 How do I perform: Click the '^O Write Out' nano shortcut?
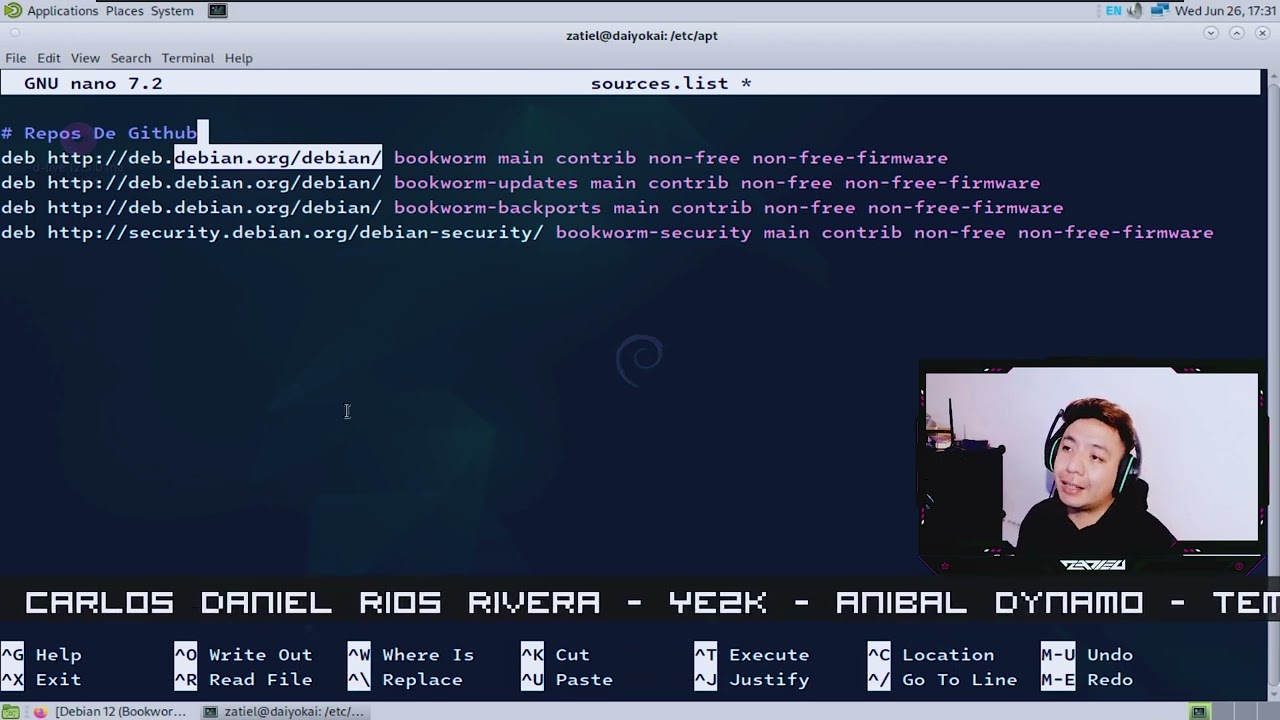(243, 655)
